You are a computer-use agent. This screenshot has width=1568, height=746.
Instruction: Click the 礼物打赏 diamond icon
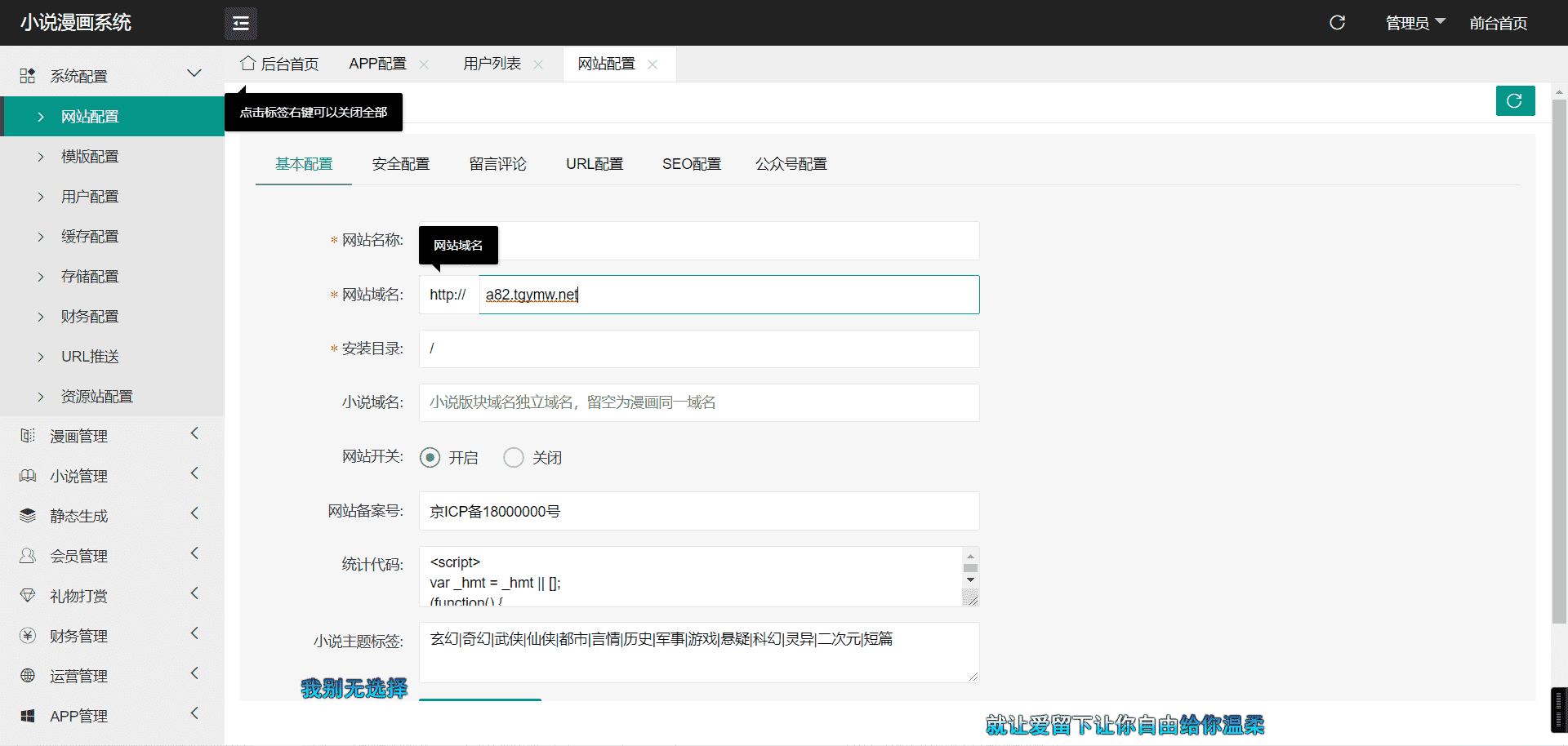pos(28,596)
